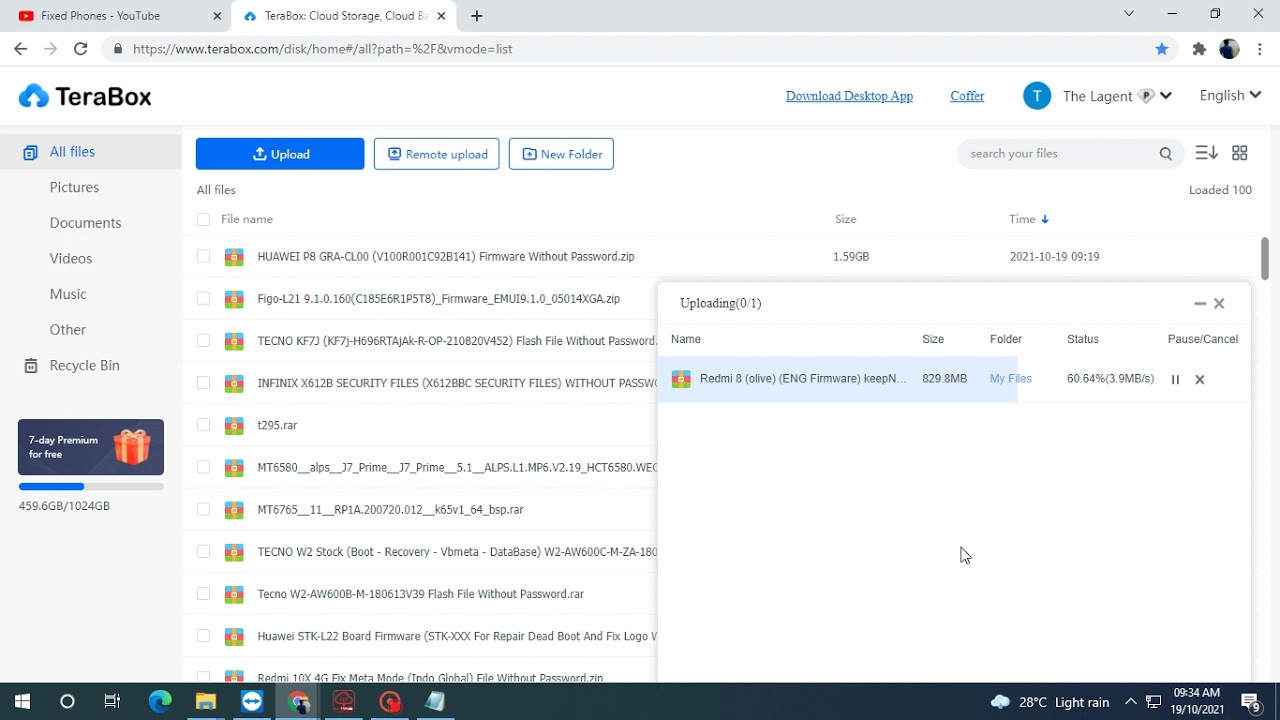
Task: Open Coffer link
Action: tap(967, 96)
